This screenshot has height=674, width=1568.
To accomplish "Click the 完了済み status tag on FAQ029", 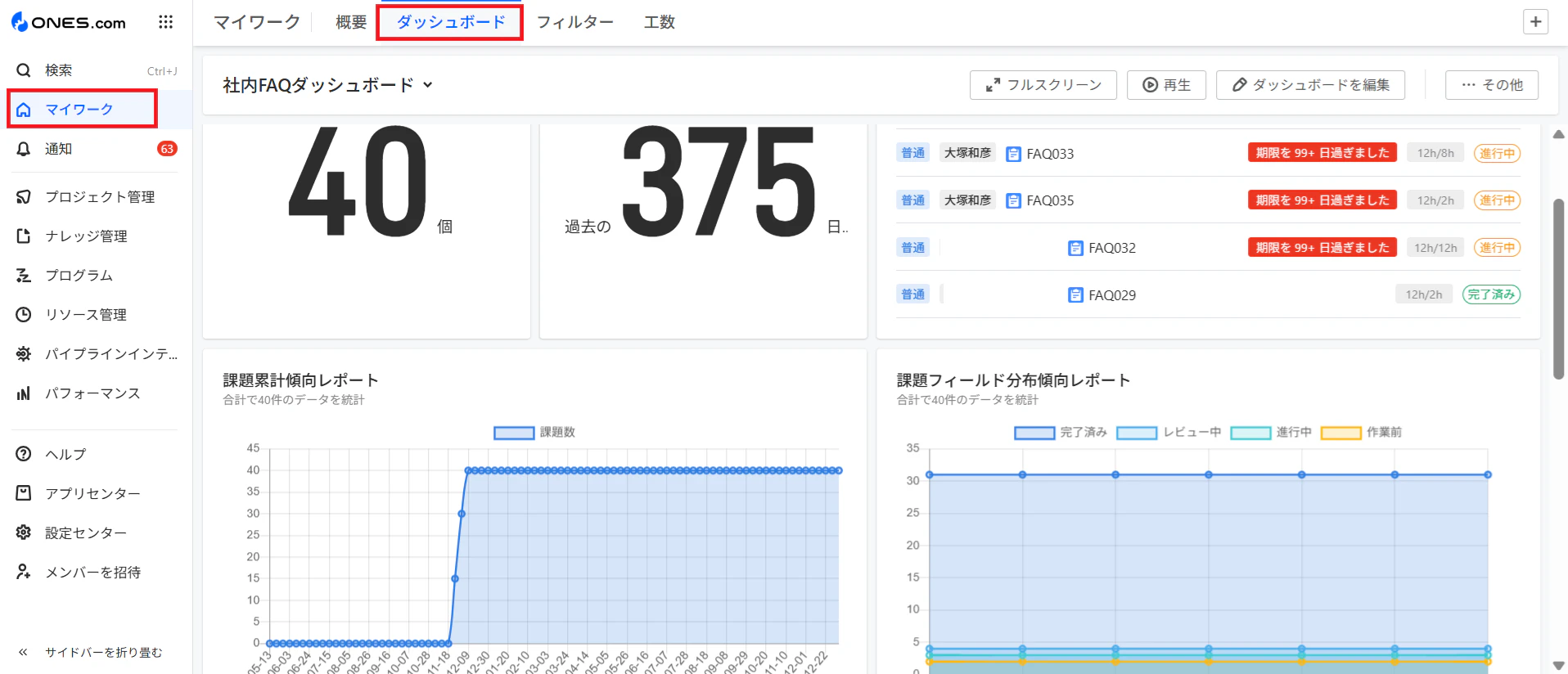I will (1491, 294).
